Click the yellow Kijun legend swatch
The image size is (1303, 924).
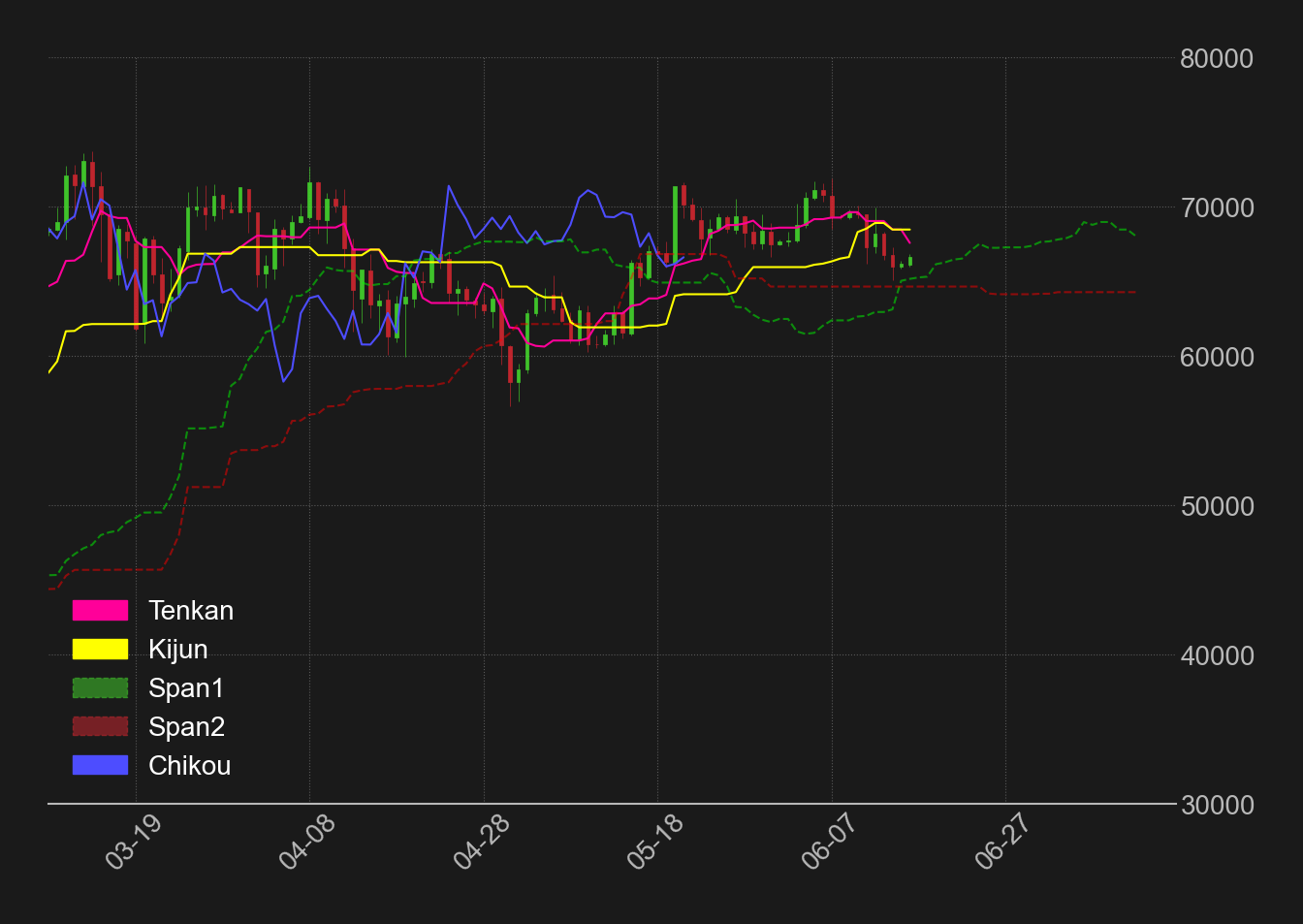[x=100, y=650]
